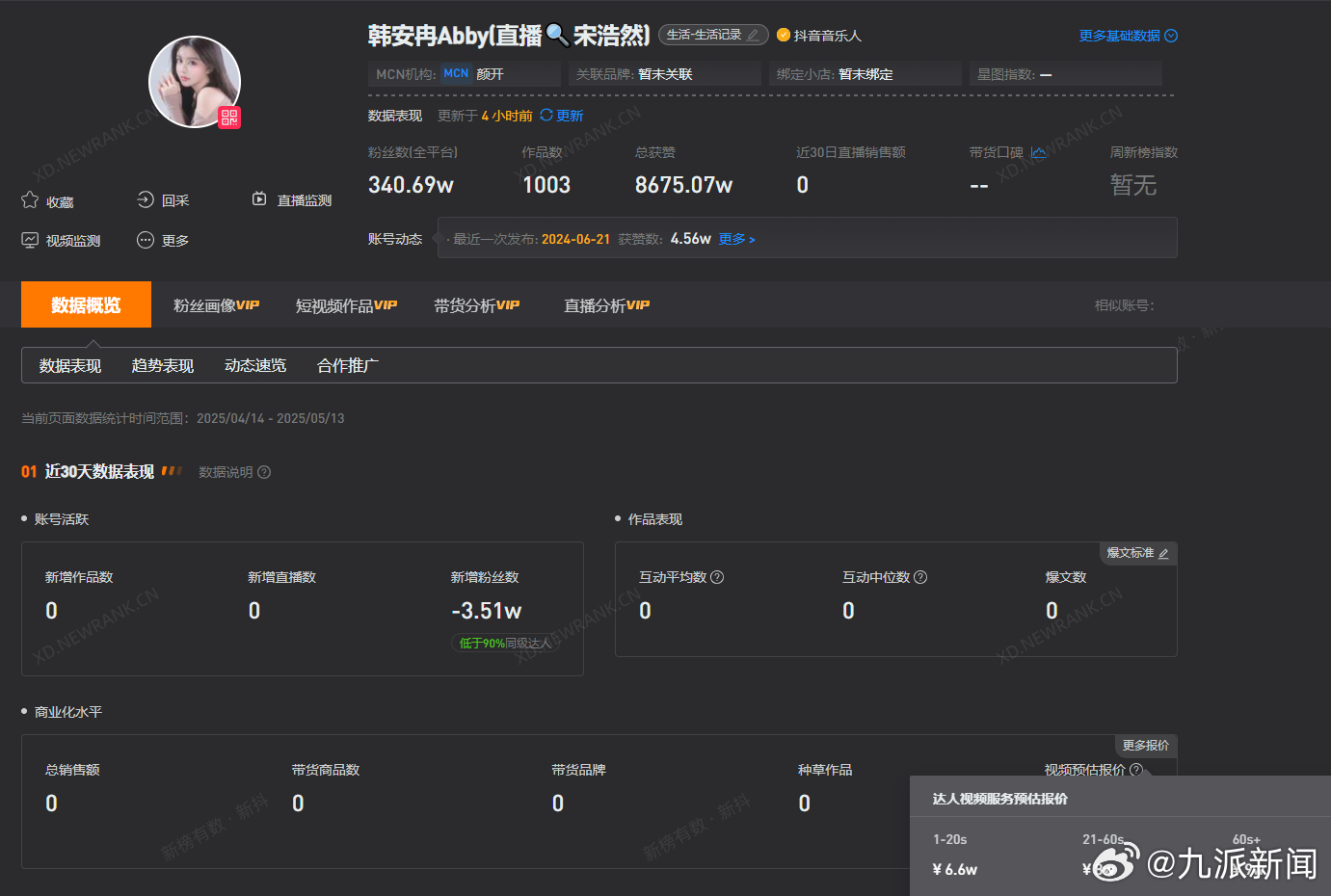Expand 更多基础数据 with the chevron icon
Viewport: 1331px width, 896px height.
point(1171,36)
